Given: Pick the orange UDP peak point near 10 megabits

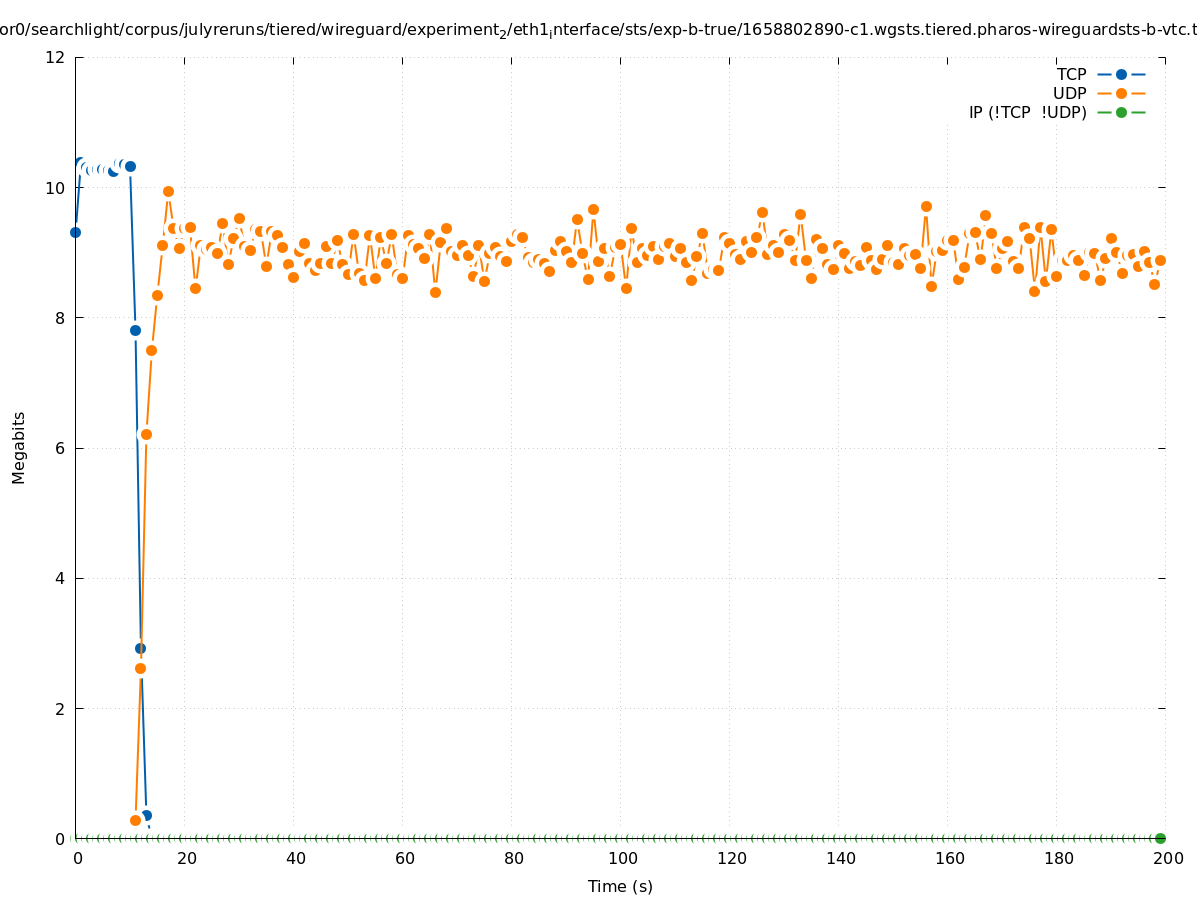Looking at the screenshot, I should coord(168,191).
